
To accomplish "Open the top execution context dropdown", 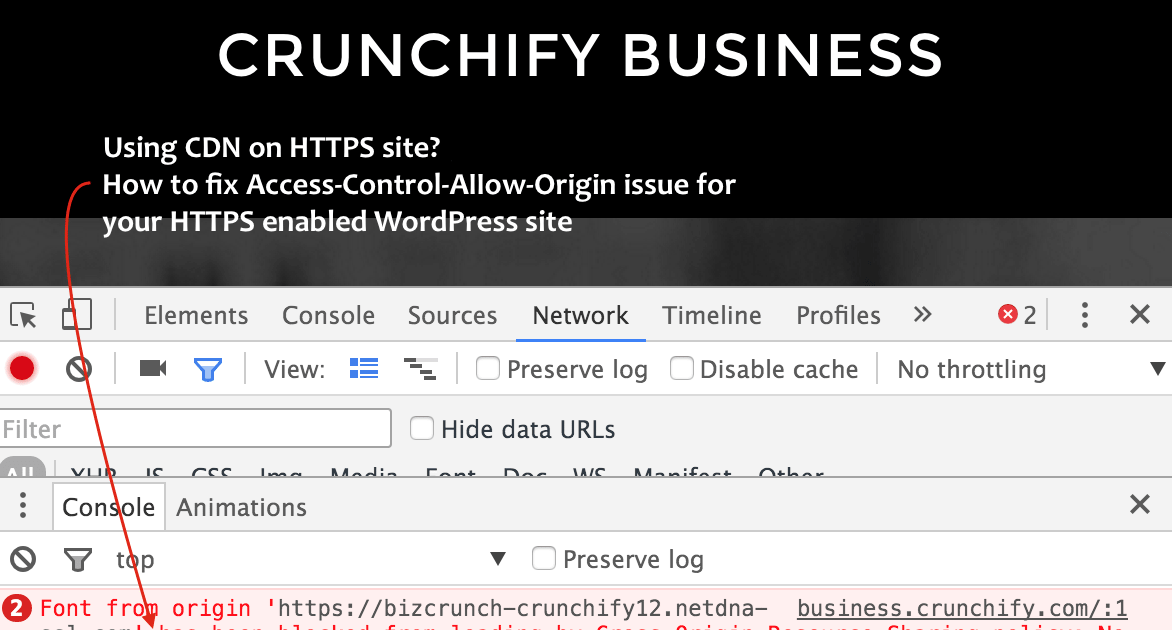I will click(x=310, y=559).
